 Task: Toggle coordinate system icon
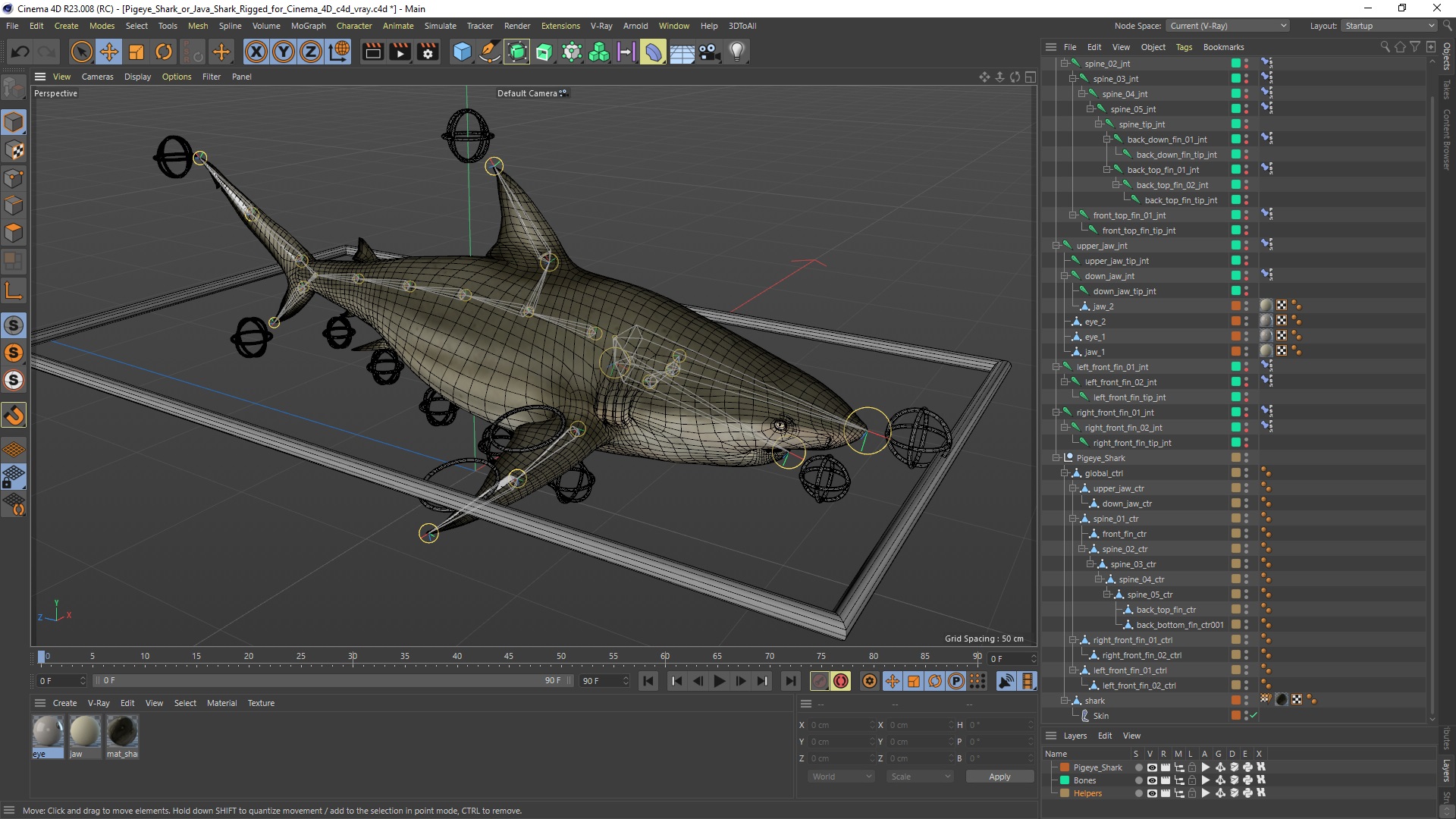[339, 52]
